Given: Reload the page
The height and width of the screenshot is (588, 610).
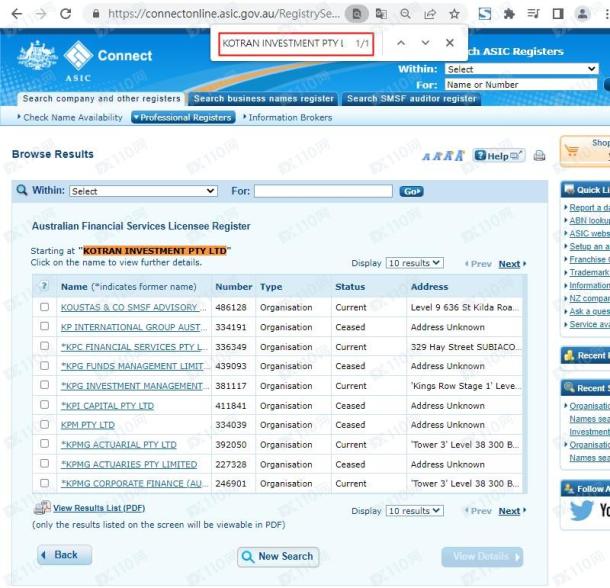Looking at the screenshot, I should 65,14.
